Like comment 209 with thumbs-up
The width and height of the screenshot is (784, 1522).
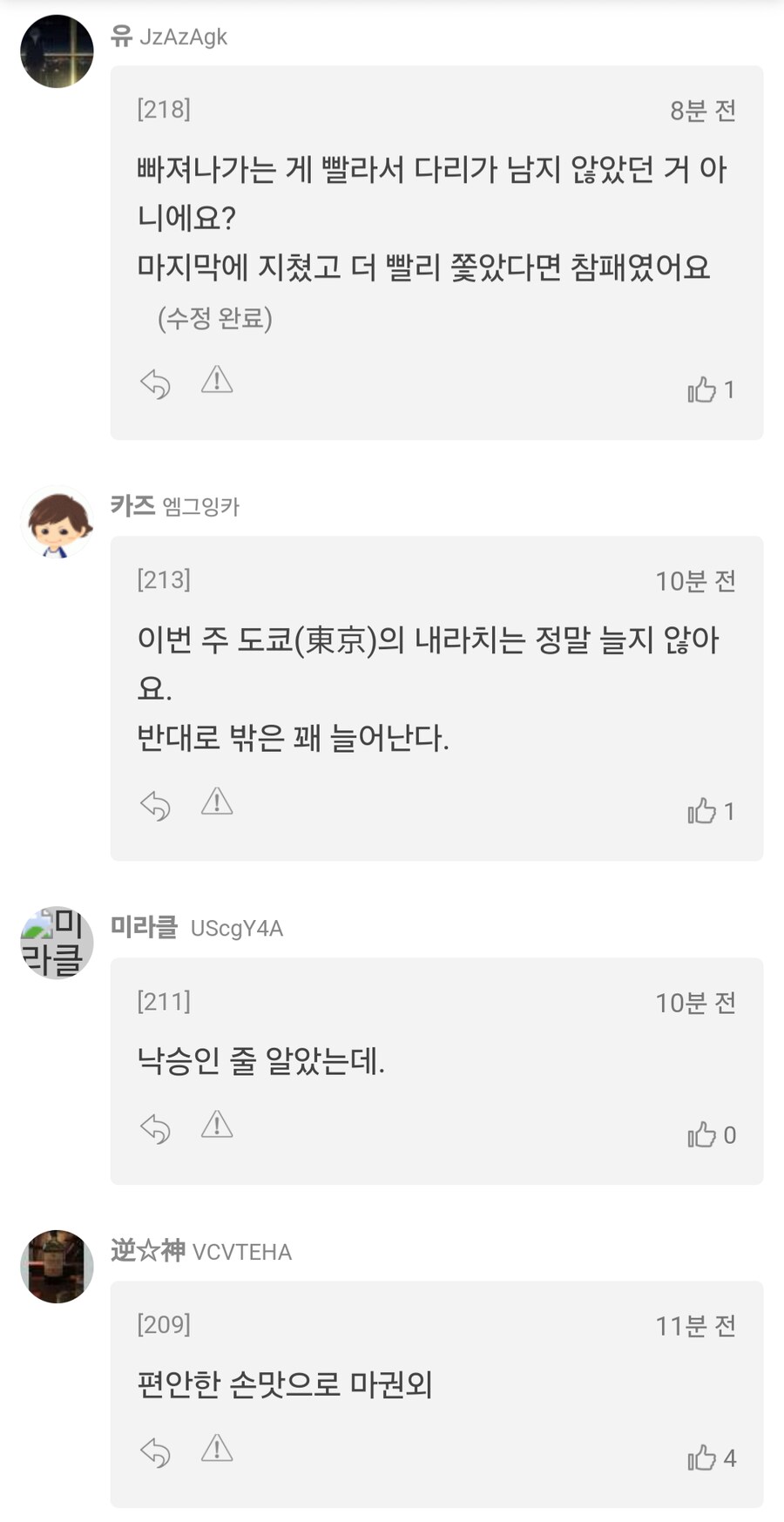[x=702, y=1458]
